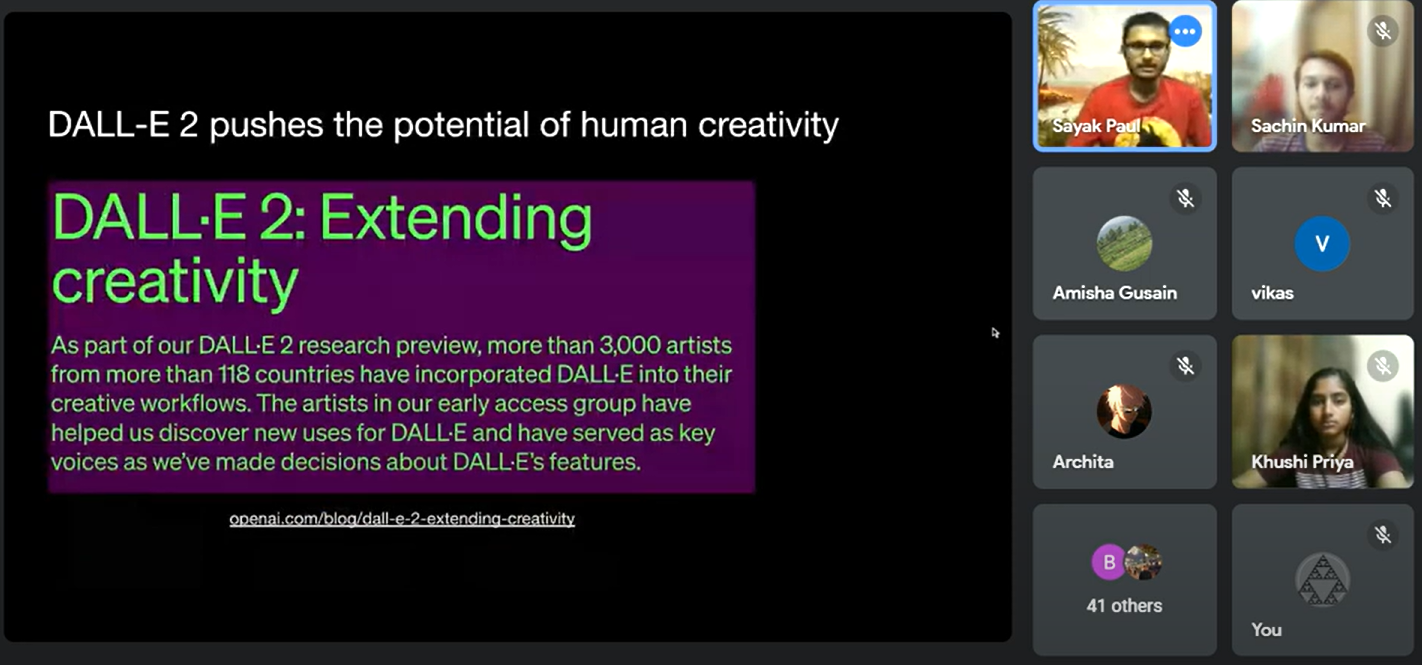Click the purple B avatar in others tile
The width and height of the screenshot is (1422, 665).
click(1108, 562)
